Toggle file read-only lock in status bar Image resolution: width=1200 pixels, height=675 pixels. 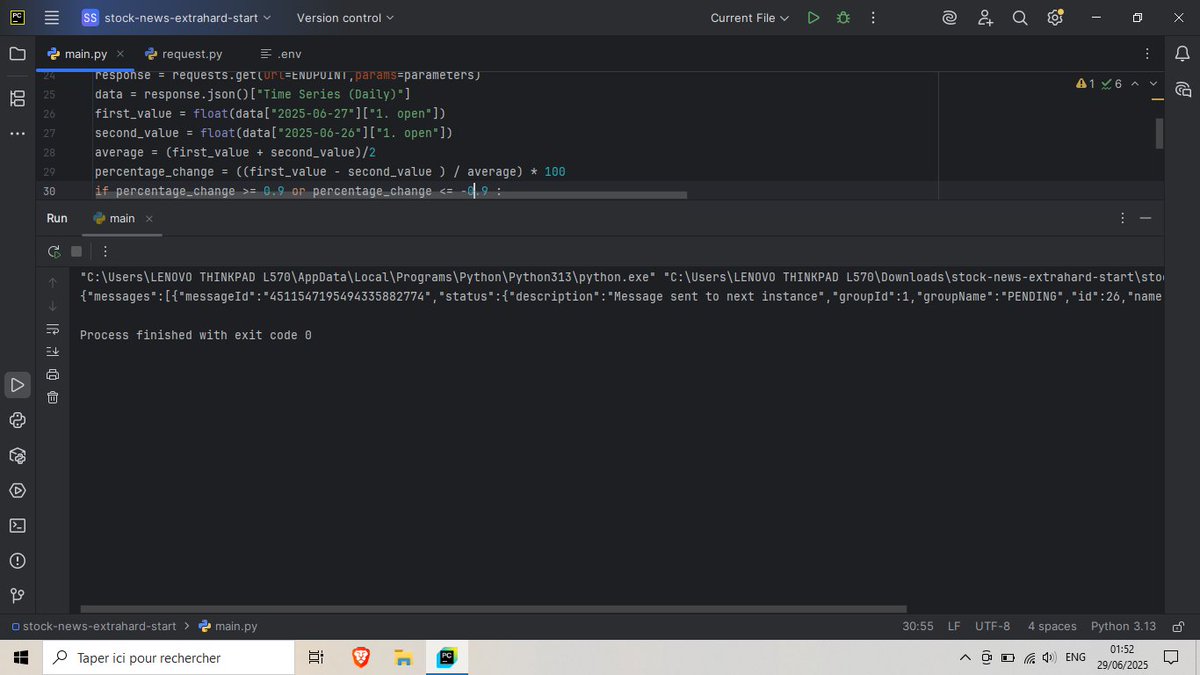pos(1179,626)
